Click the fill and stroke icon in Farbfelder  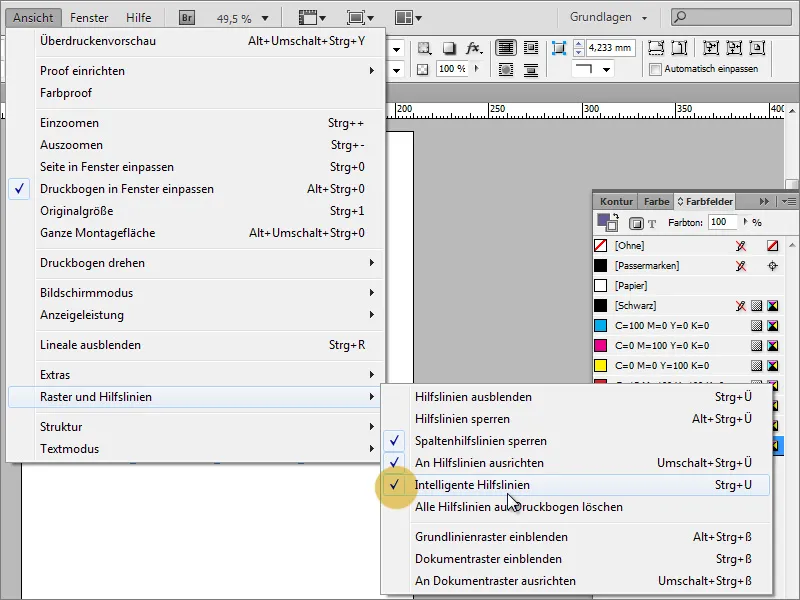coord(606,222)
